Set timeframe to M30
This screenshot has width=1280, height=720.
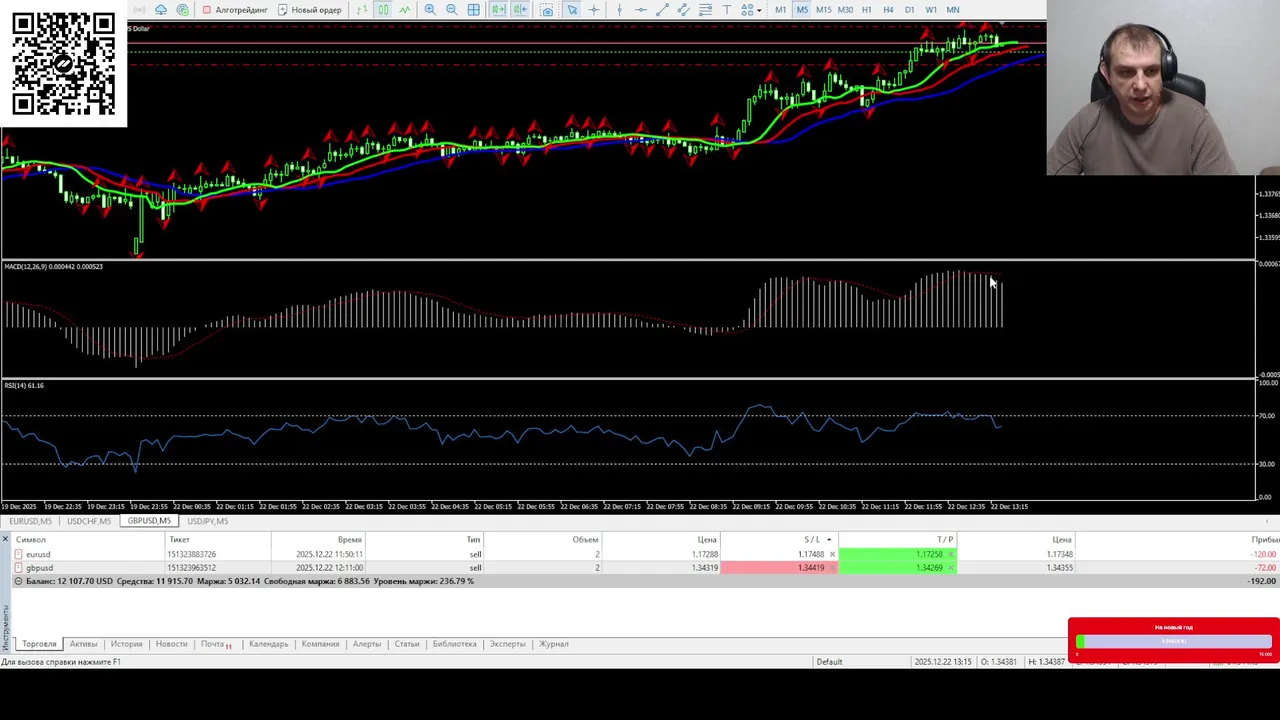(845, 9)
